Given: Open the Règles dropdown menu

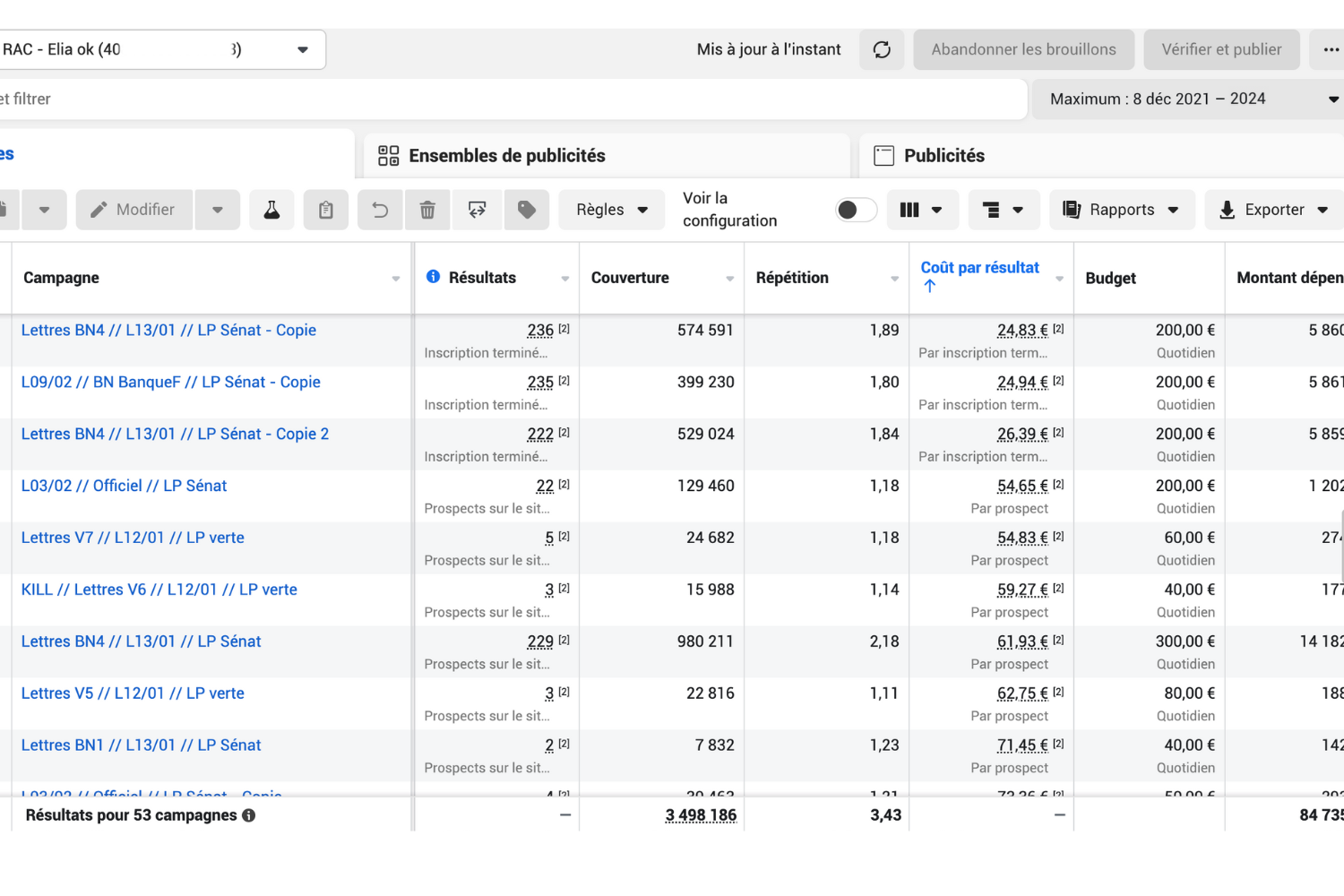Looking at the screenshot, I should pos(612,210).
